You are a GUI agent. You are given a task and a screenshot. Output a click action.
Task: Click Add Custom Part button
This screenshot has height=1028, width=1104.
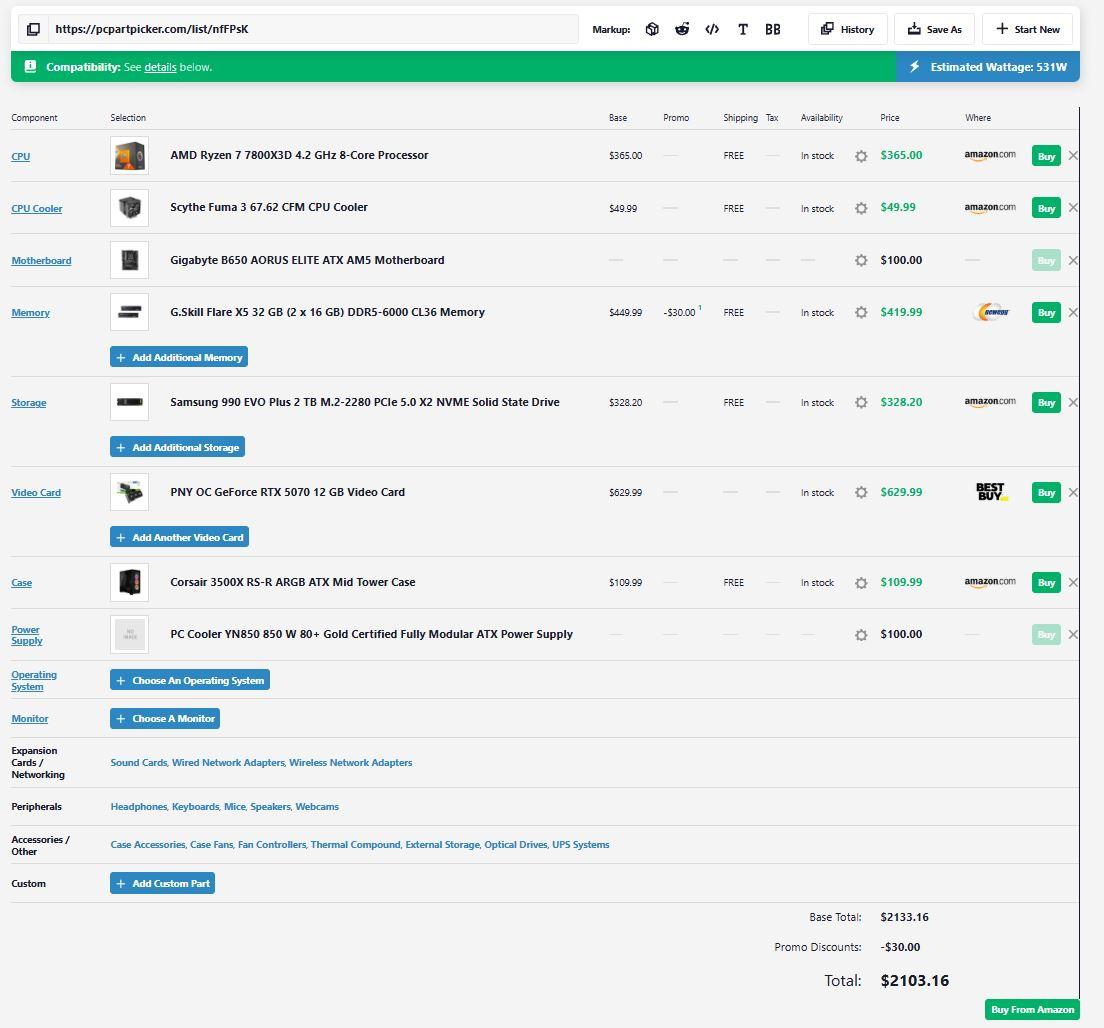point(163,884)
